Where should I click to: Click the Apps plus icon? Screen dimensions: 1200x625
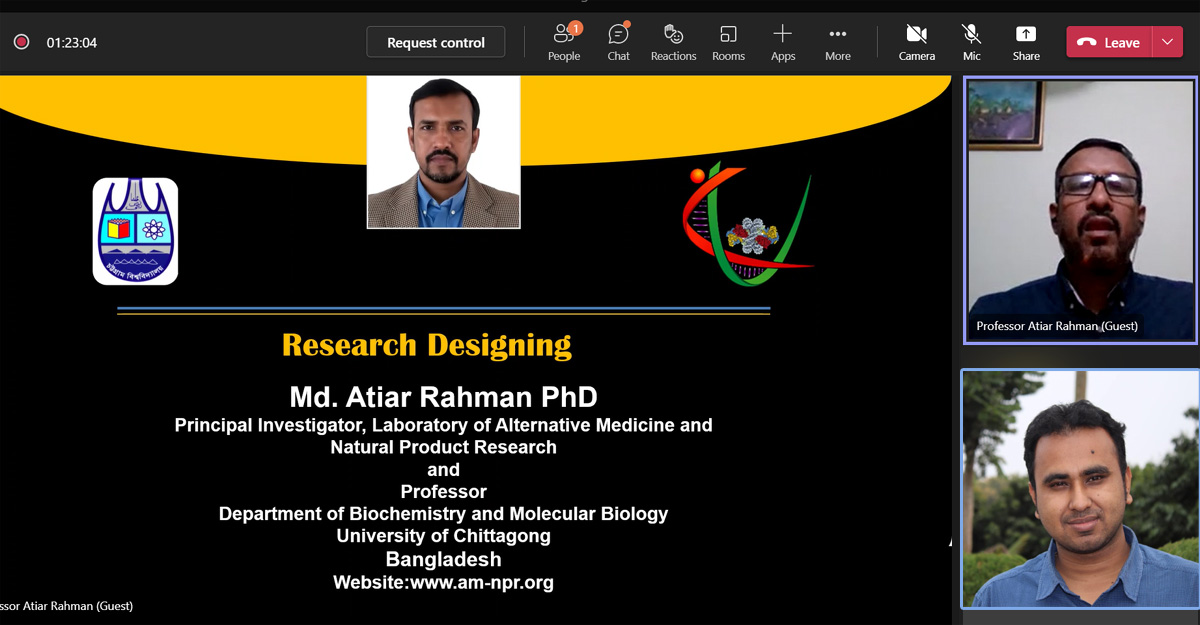[783, 42]
